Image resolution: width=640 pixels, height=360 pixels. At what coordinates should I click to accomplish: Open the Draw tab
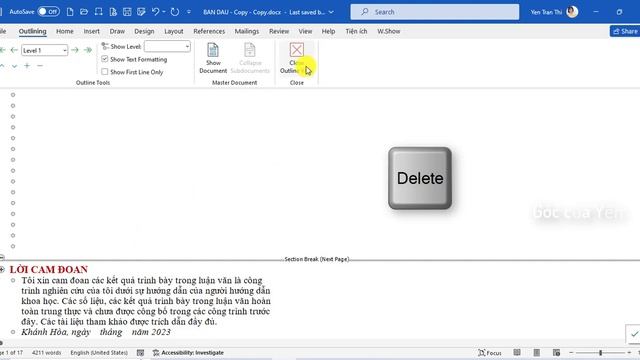[x=117, y=31]
